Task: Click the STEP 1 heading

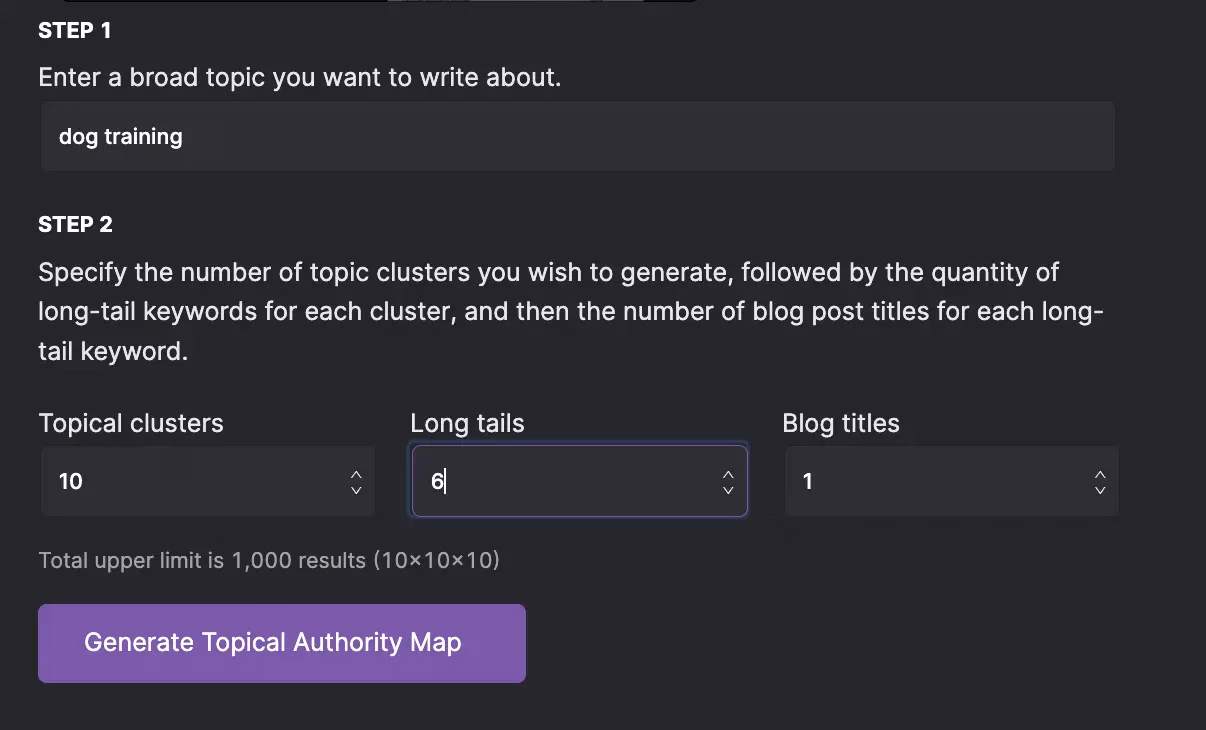Action: tap(75, 31)
